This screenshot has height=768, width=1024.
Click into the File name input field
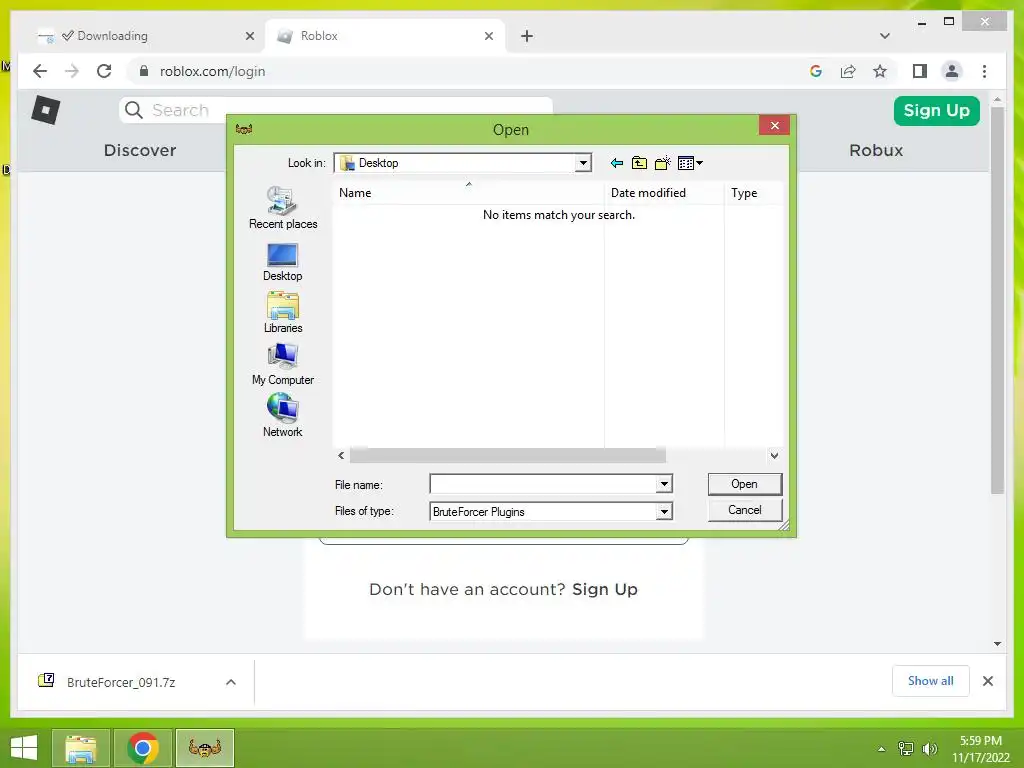click(543, 484)
